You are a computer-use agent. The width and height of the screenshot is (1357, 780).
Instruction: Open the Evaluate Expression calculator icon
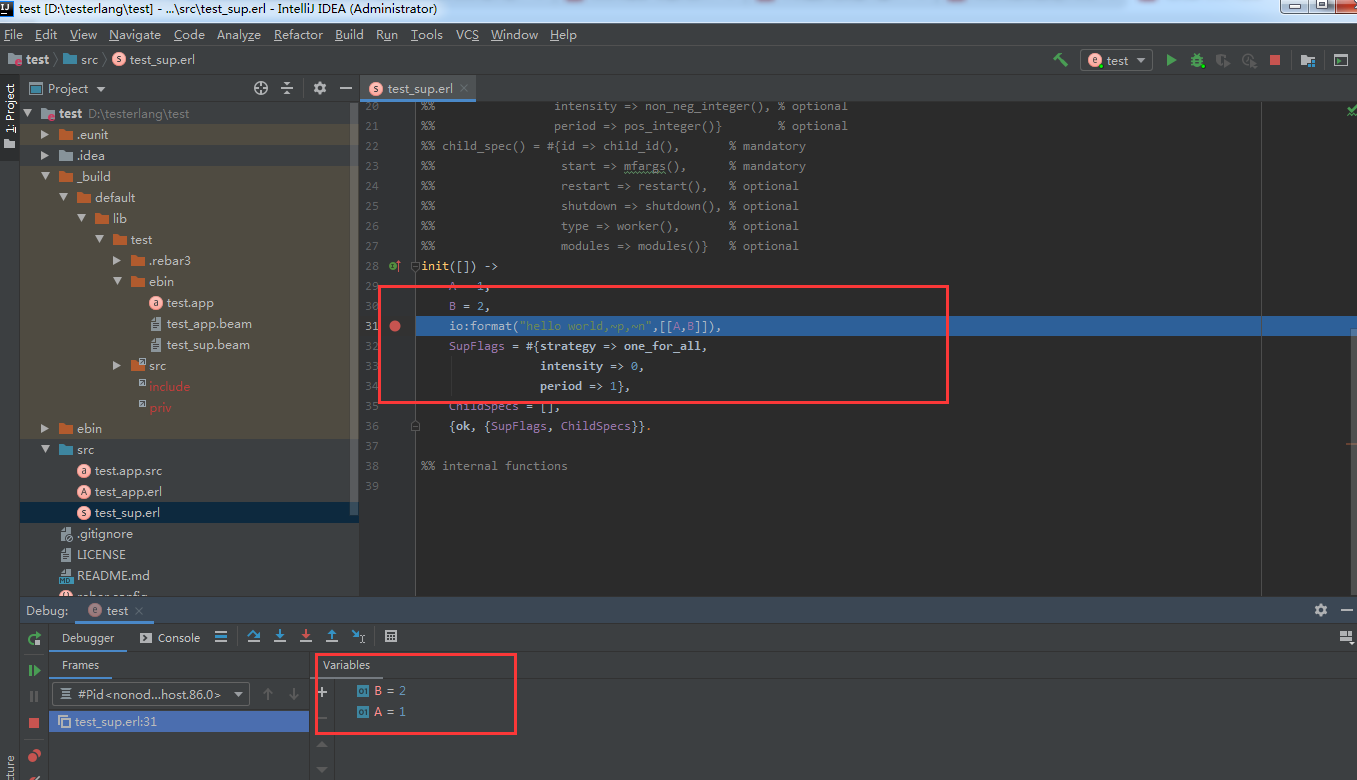click(x=391, y=637)
